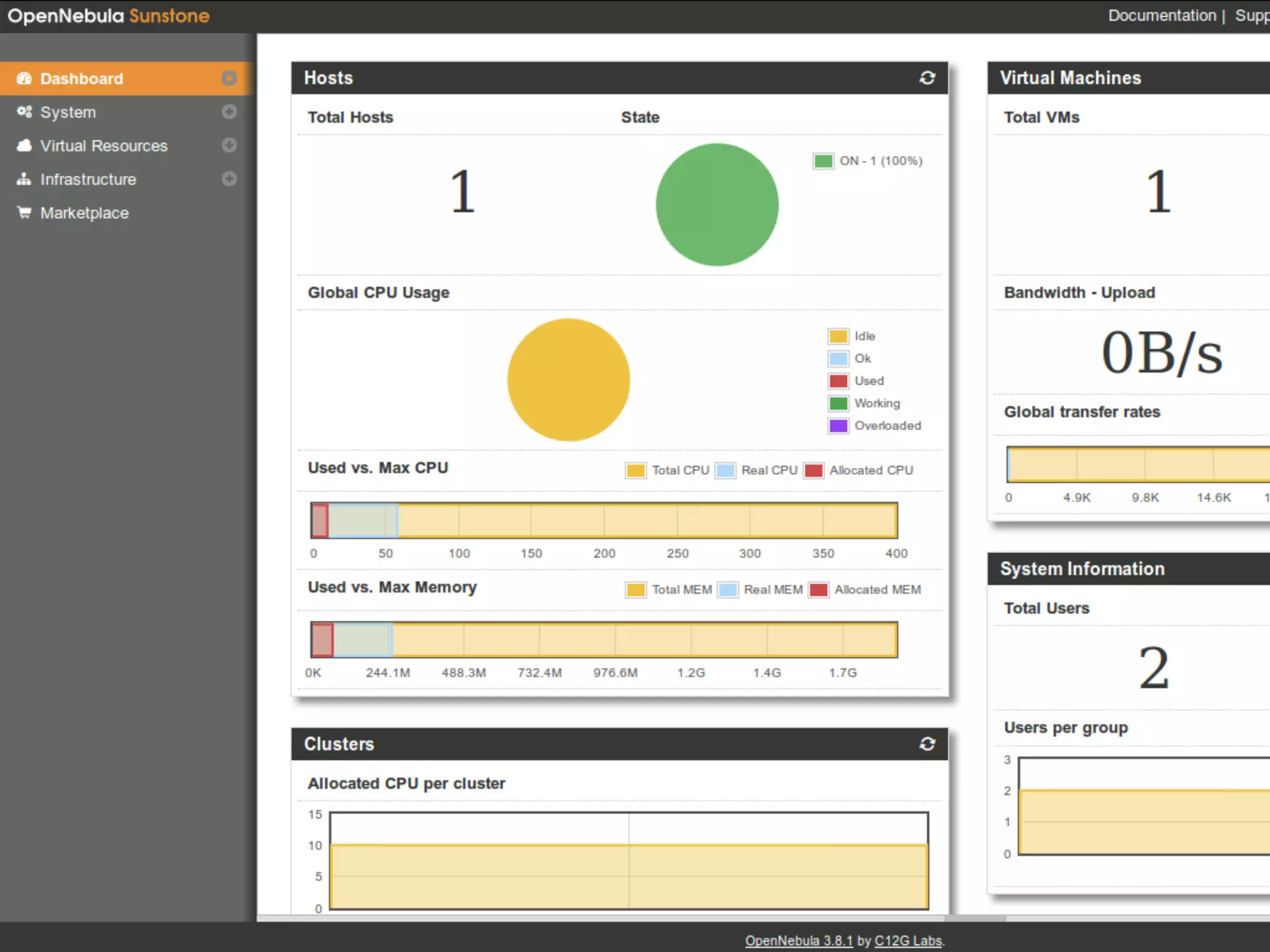Expand the System submenu plus button
The image size is (1270, 952).
(229, 112)
